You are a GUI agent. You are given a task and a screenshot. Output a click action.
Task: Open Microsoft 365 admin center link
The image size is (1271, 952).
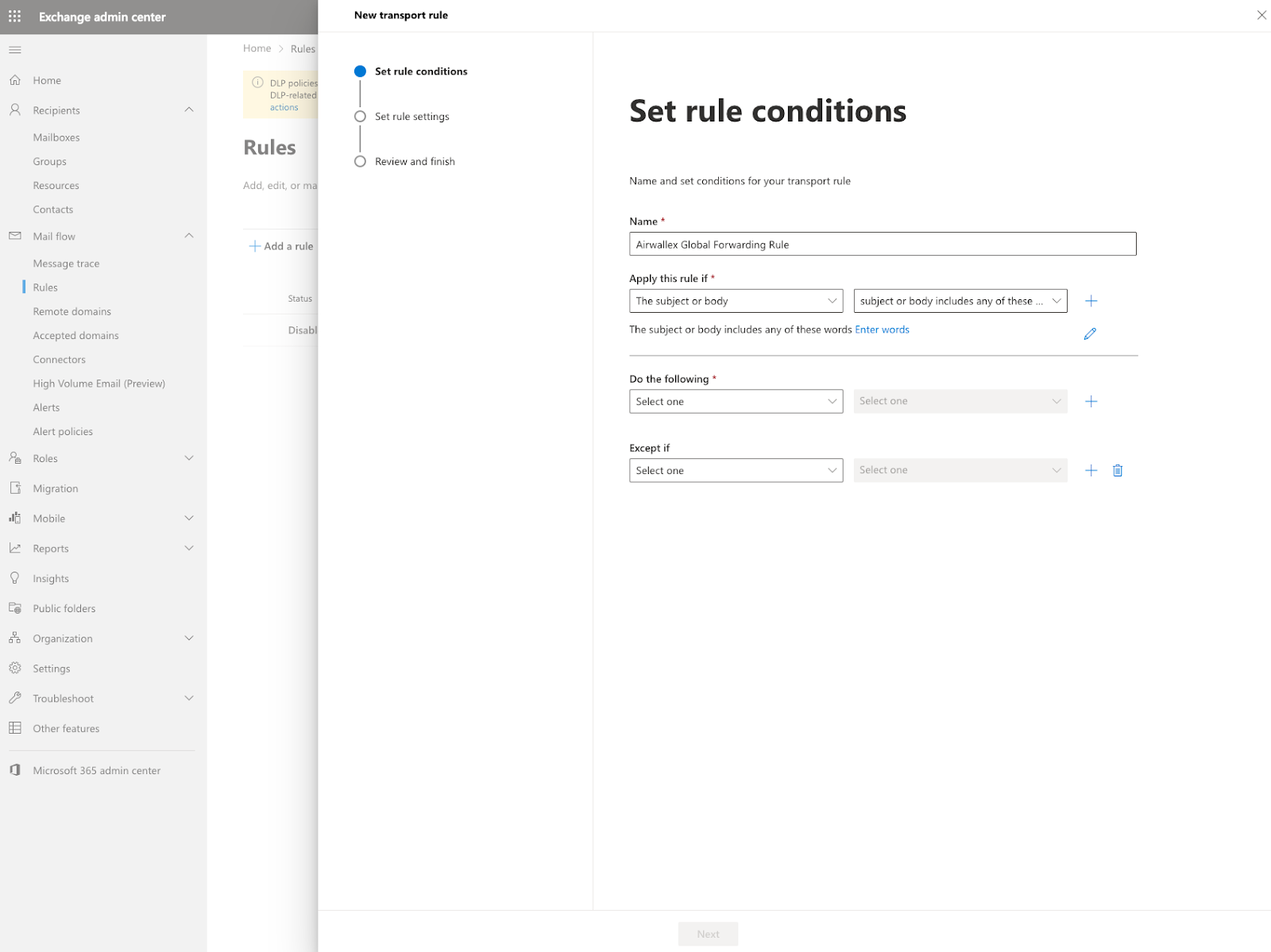tap(96, 770)
